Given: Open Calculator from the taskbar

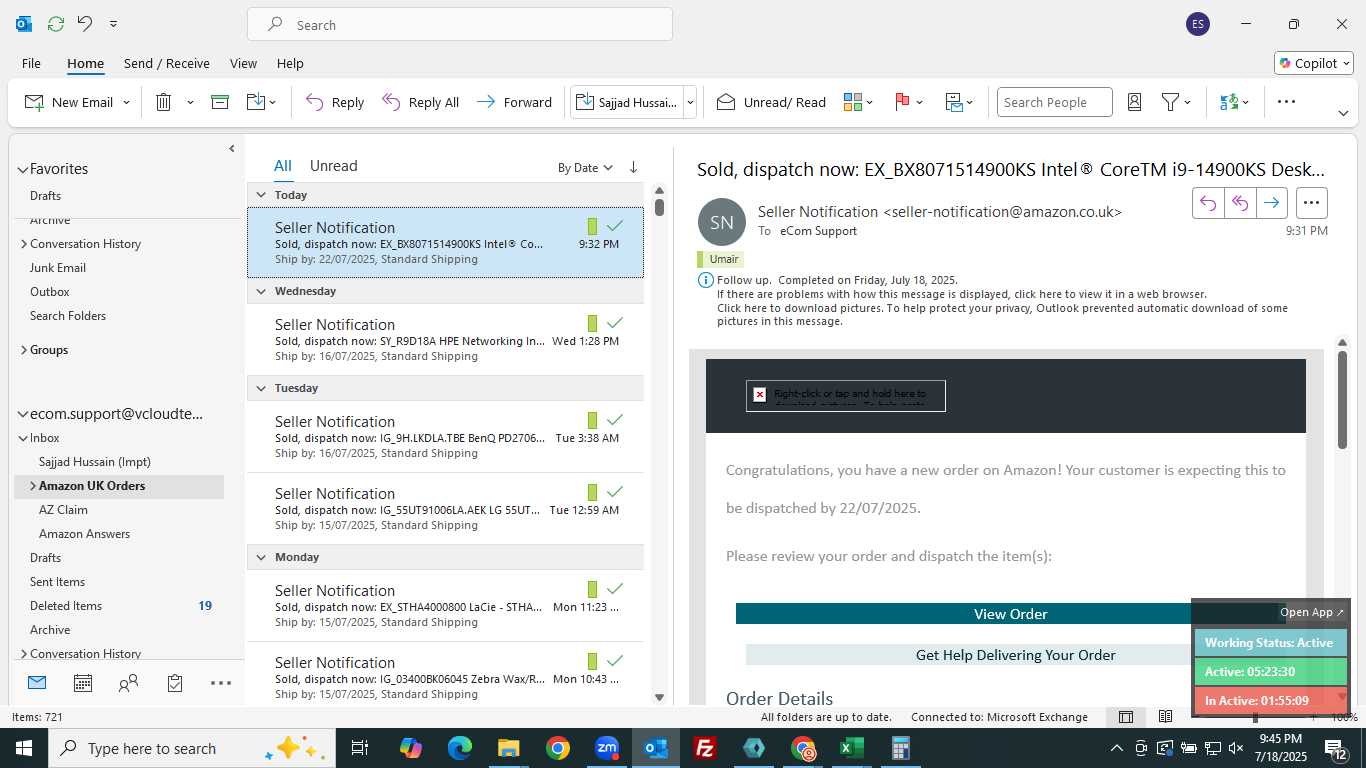Looking at the screenshot, I should click(x=901, y=748).
